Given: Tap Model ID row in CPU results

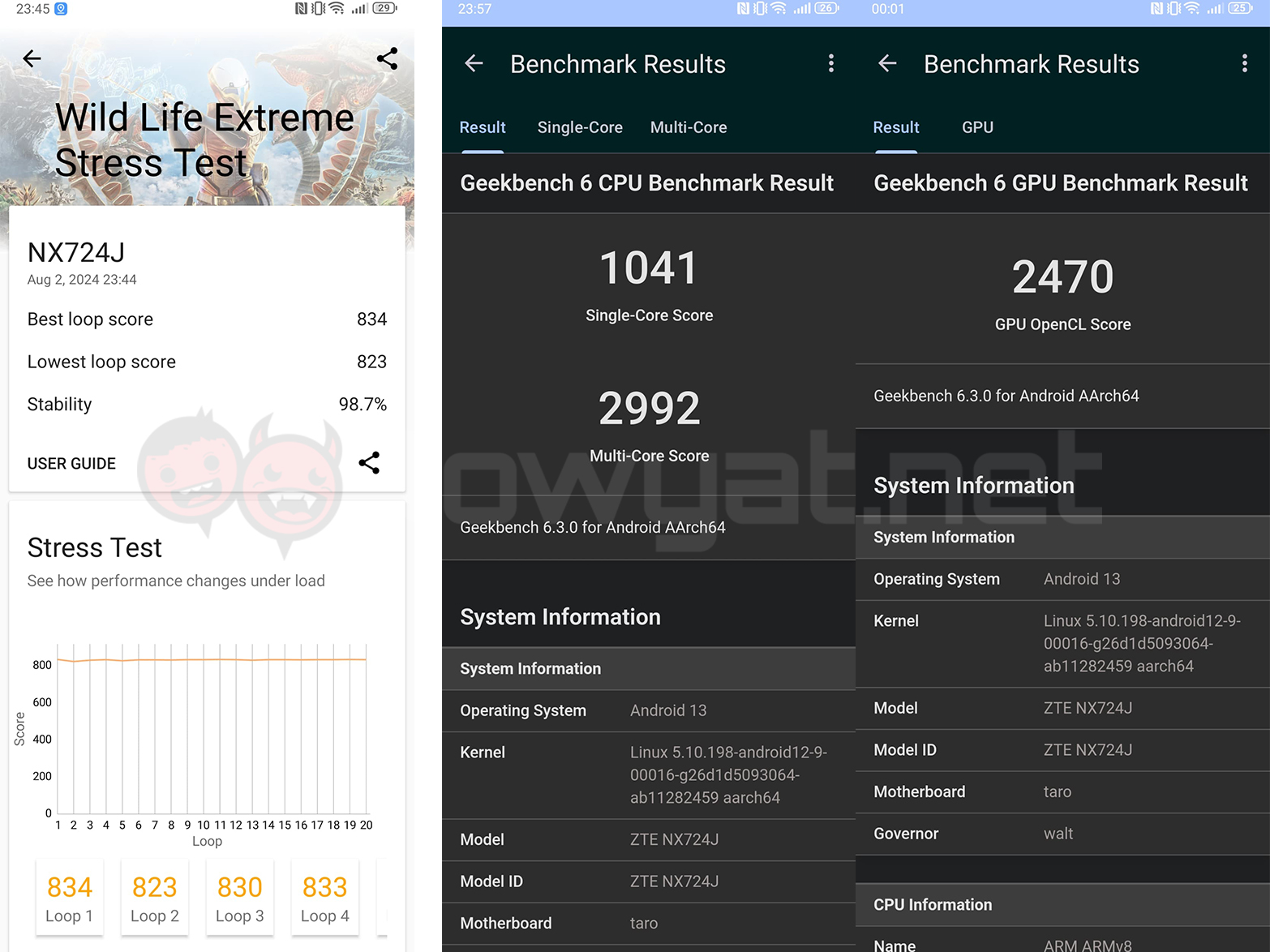Looking at the screenshot, I should [x=649, y=881].
